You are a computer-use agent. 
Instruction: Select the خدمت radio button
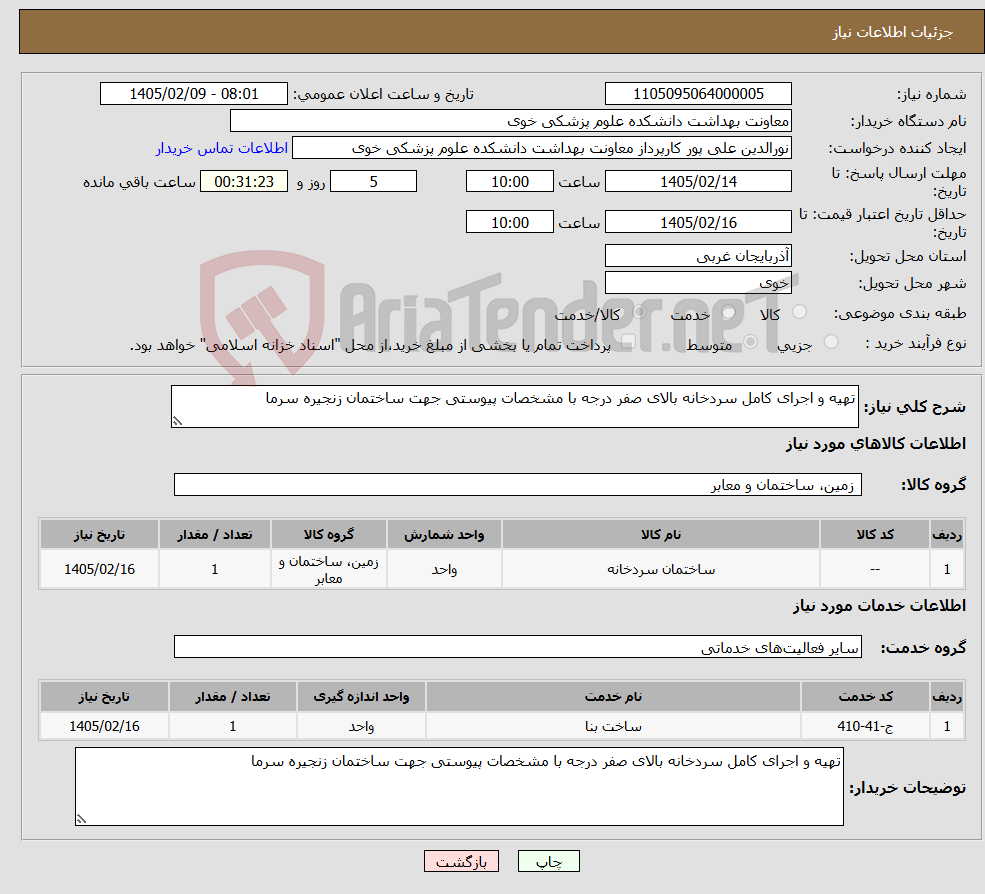point(729,312)
